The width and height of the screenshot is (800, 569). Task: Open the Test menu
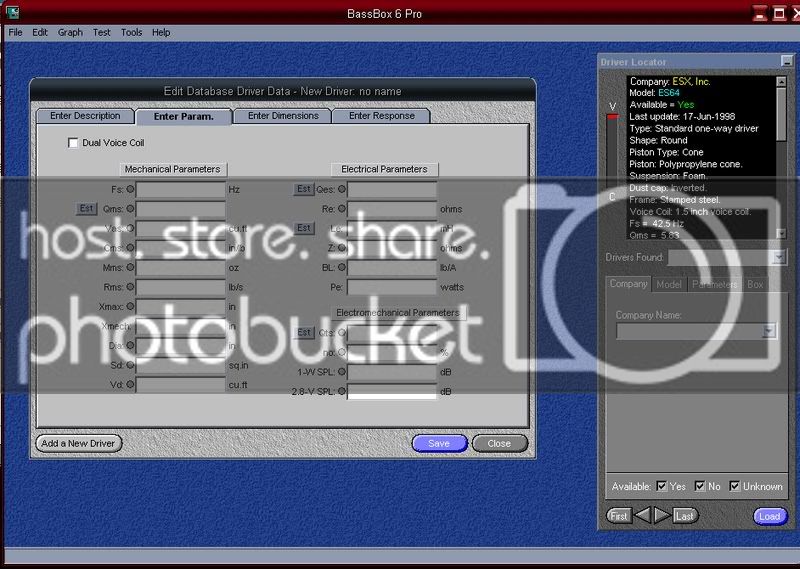[102, 33]
